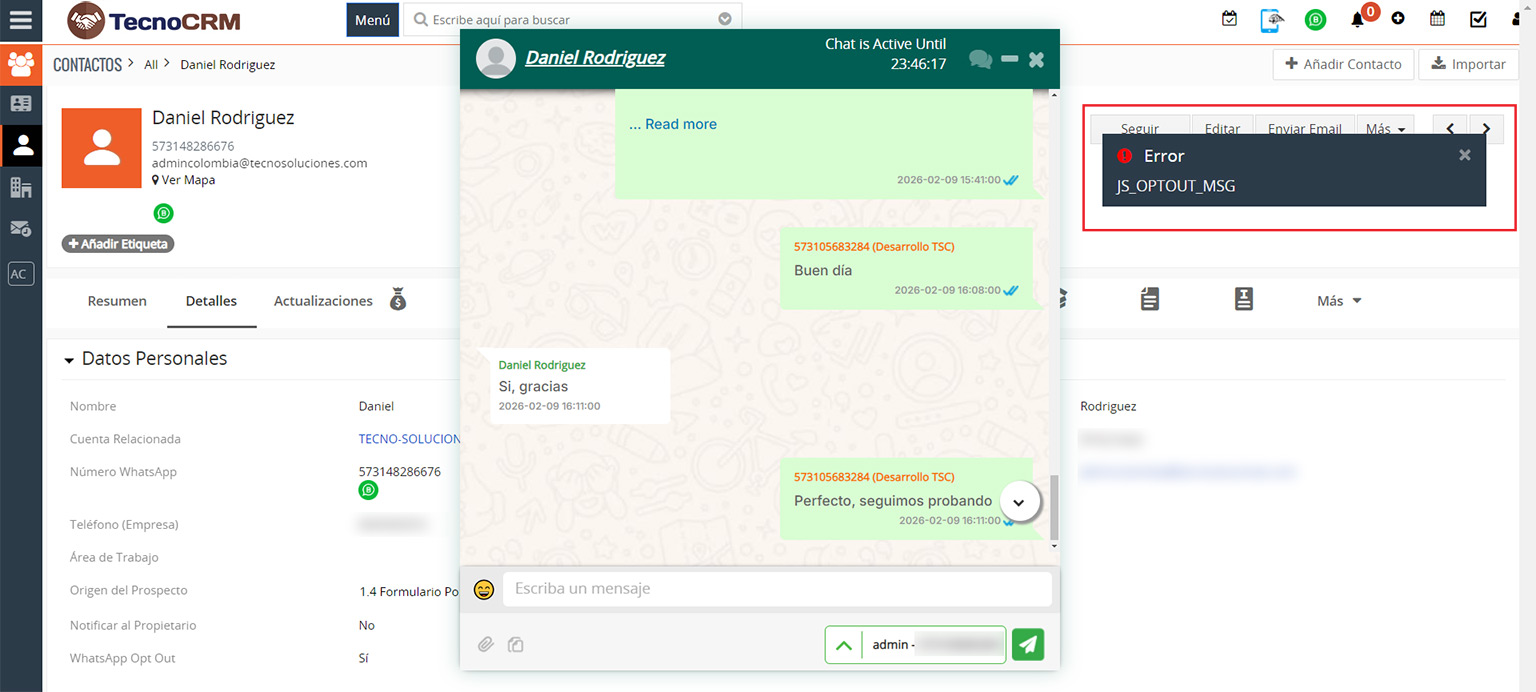The height and width of the screenshot is (692, 1536).
Task: Open the Más dropdown in tab row
Action: coord(1339,301)
